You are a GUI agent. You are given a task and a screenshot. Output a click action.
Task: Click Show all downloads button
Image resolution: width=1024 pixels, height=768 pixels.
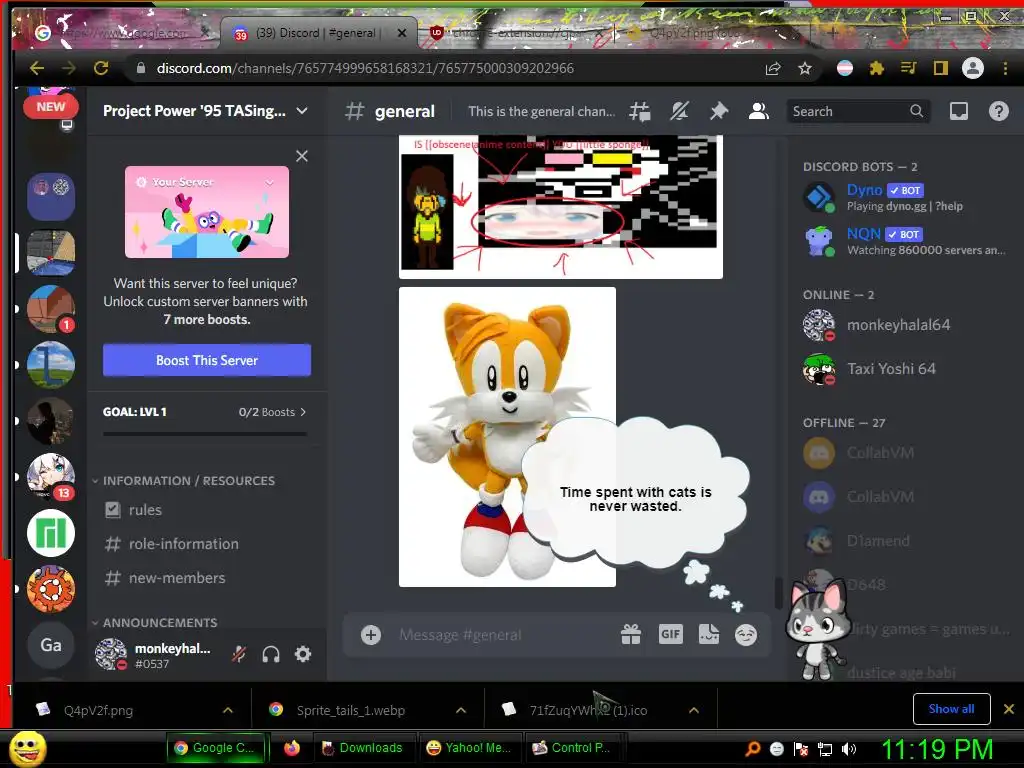point(952,709)
